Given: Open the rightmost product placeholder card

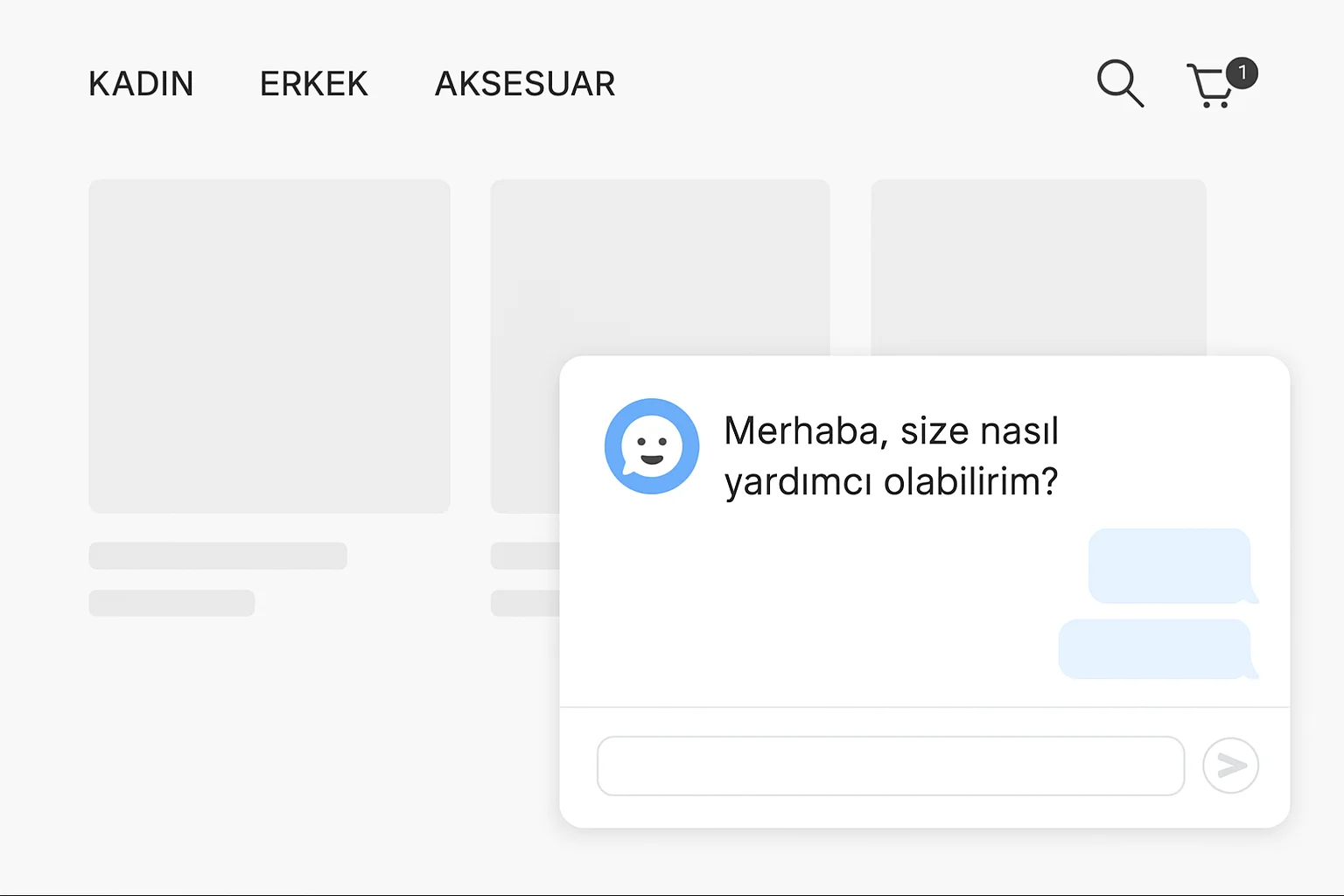Looking at the screenshot, I should [1038, 262].
